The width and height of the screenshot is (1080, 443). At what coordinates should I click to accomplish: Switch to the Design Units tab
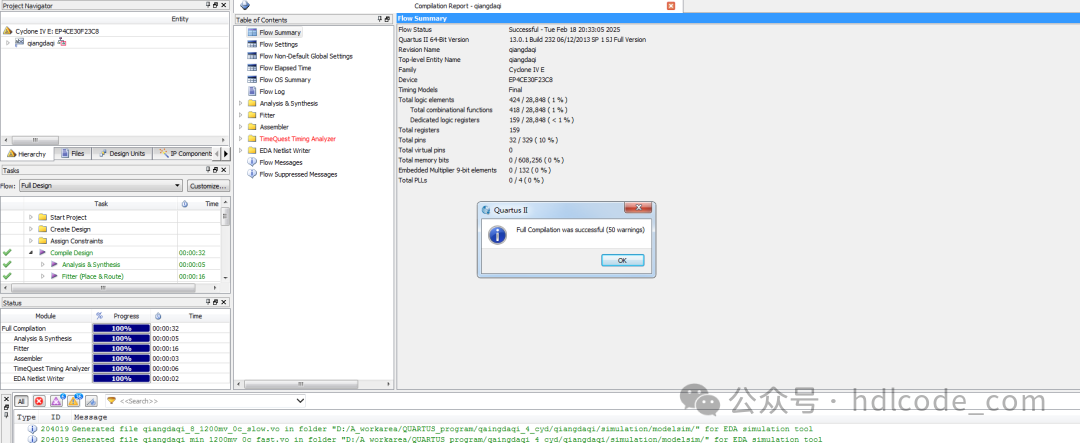(x=122, y=154)
